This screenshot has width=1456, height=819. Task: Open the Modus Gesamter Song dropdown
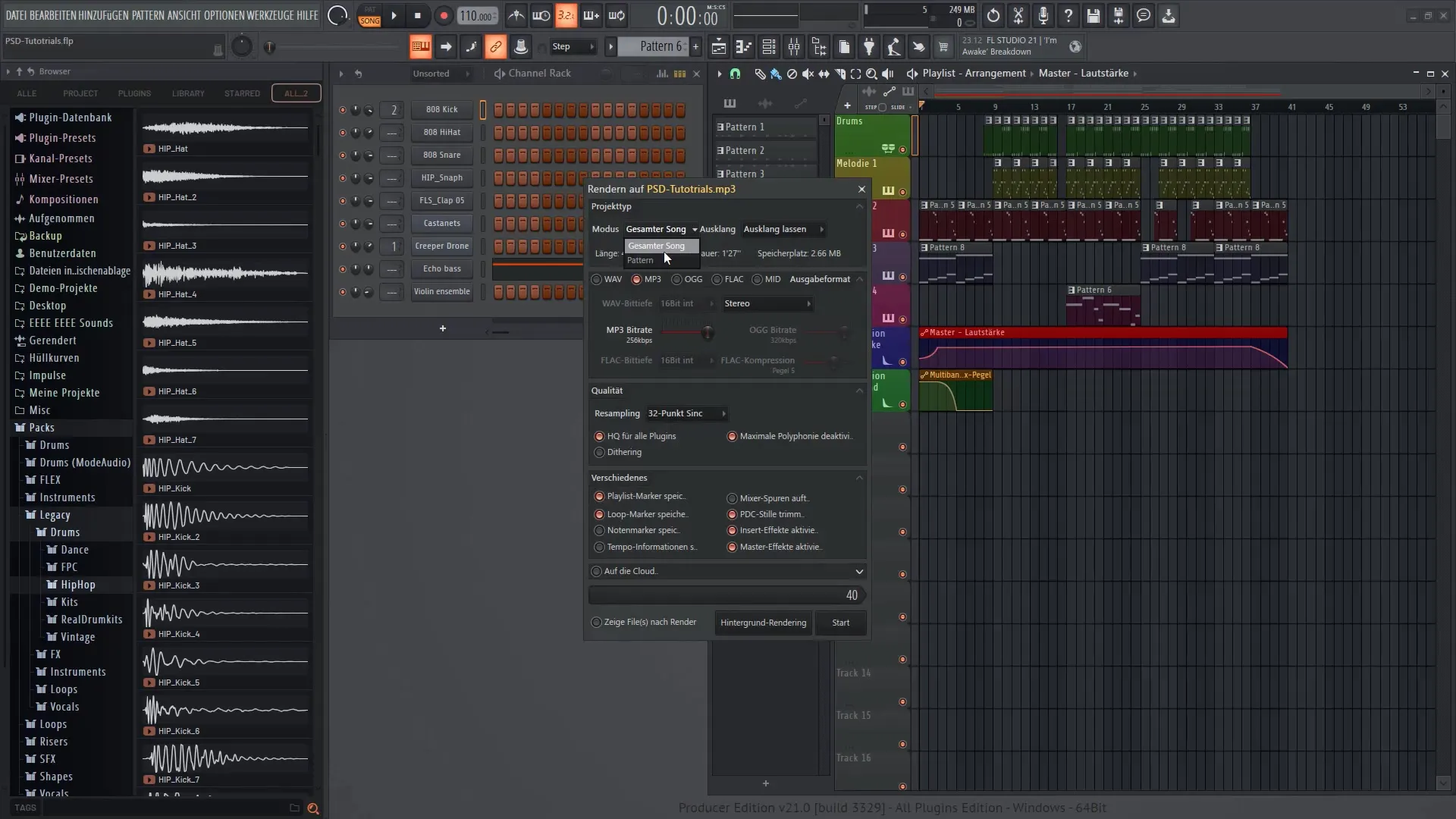(661, 229)
